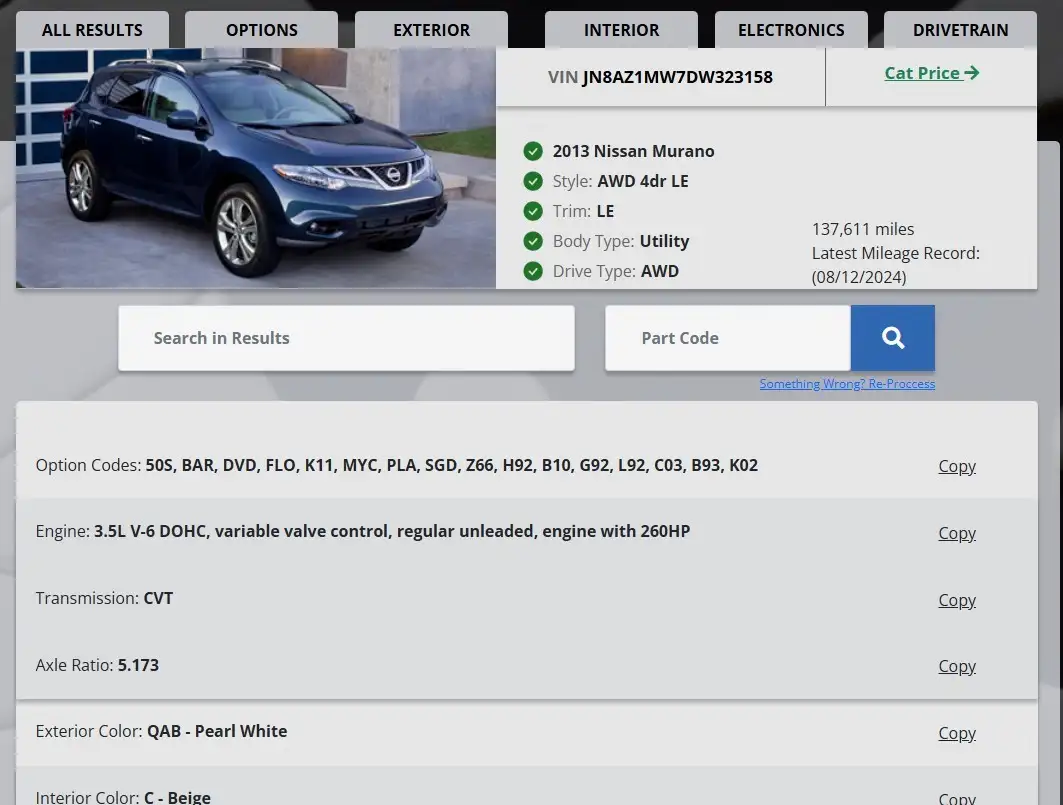Copy the Exterior Color value
This screenshot has height=805, width=1063.
pos(957,733)
